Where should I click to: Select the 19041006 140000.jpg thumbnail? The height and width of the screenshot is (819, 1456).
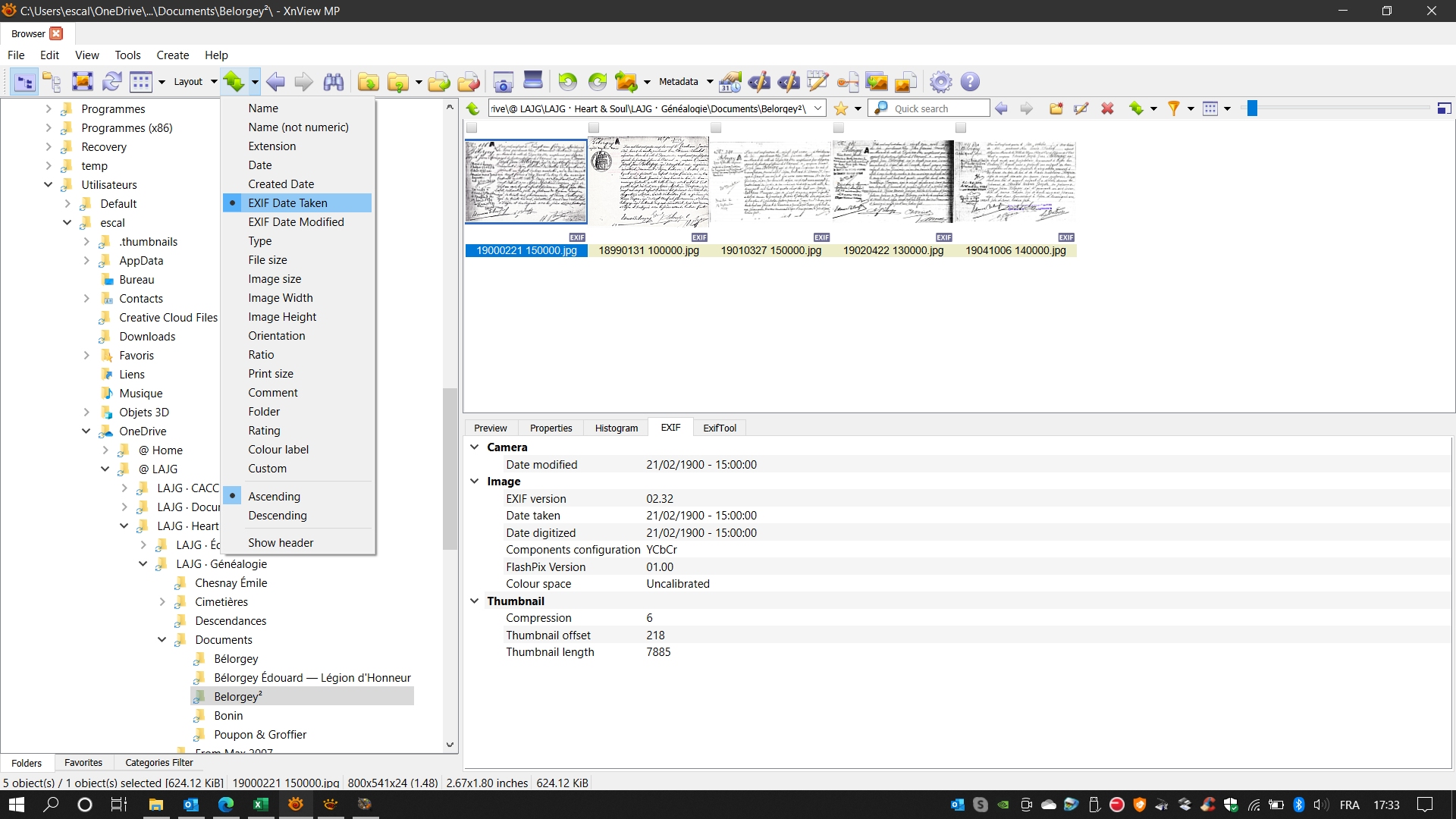(1015, 182)
